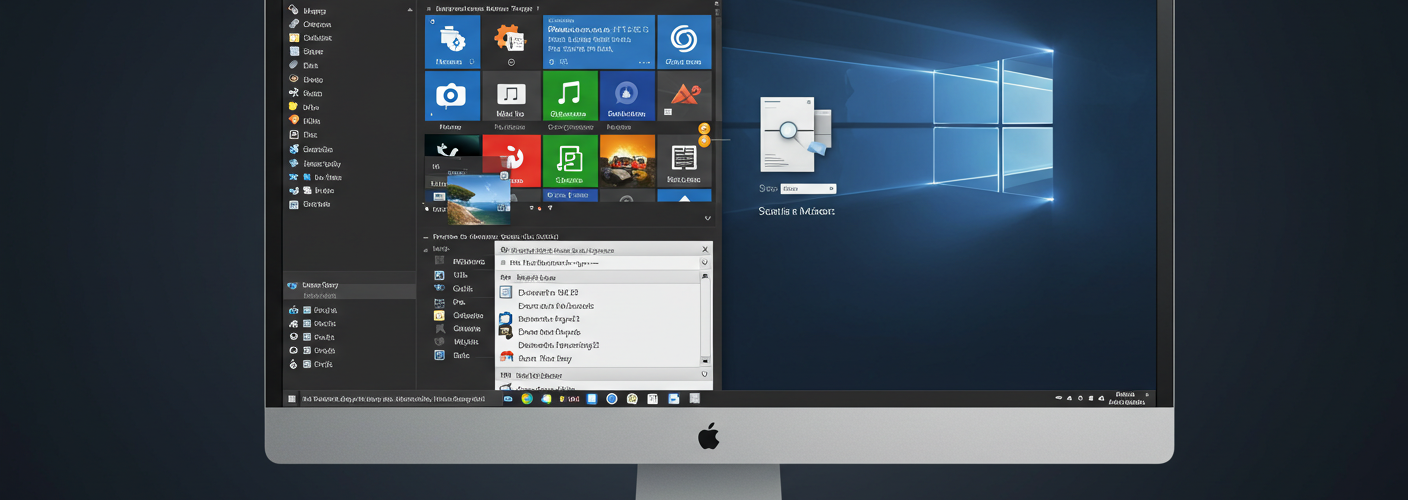This screenshot has width=1408, height=500.
Task: Open the green music note tile
Action: (570, 96)
